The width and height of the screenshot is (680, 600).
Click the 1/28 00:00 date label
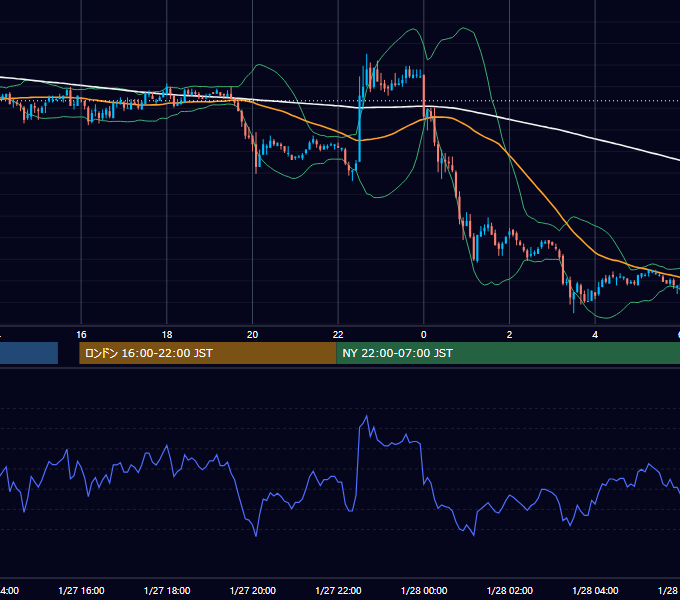(x=424, y=590)
